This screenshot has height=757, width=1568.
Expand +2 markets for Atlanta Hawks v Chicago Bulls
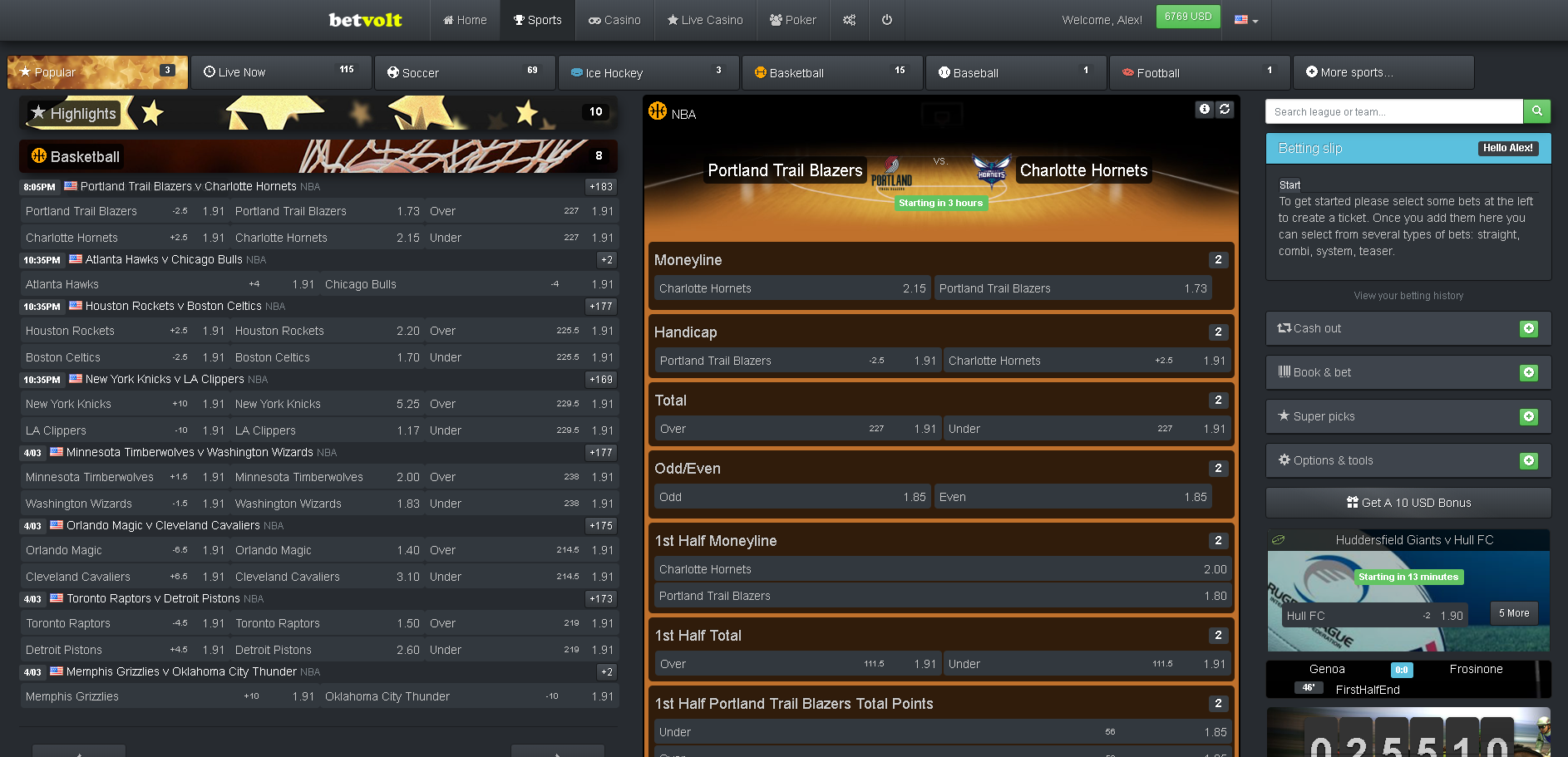tap(606, 260)
